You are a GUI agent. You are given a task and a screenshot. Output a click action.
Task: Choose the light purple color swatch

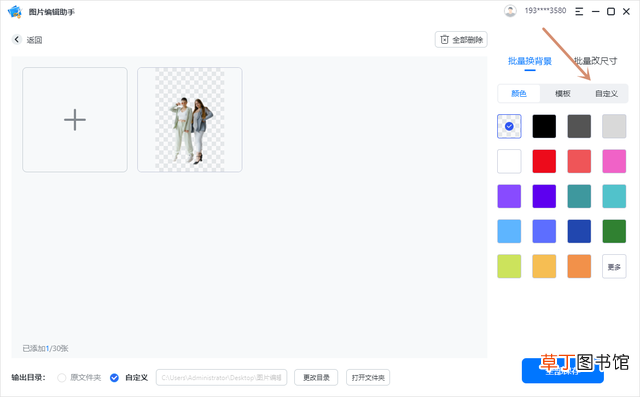509,196
